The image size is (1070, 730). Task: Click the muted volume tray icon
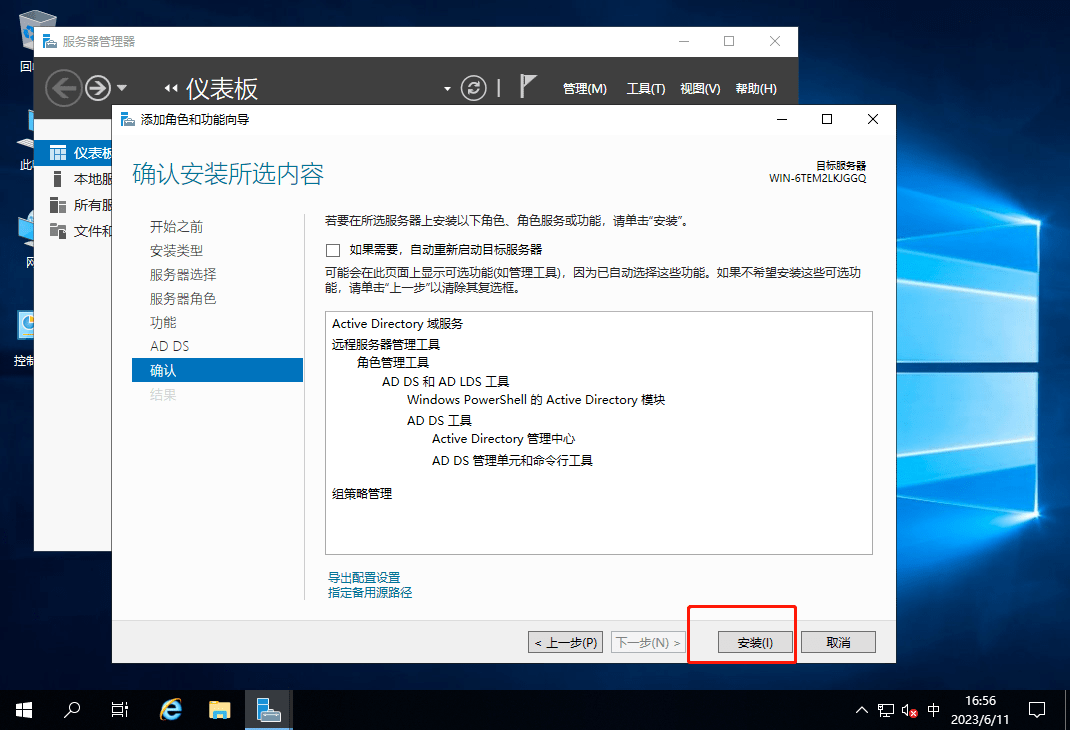click(910, 711)
